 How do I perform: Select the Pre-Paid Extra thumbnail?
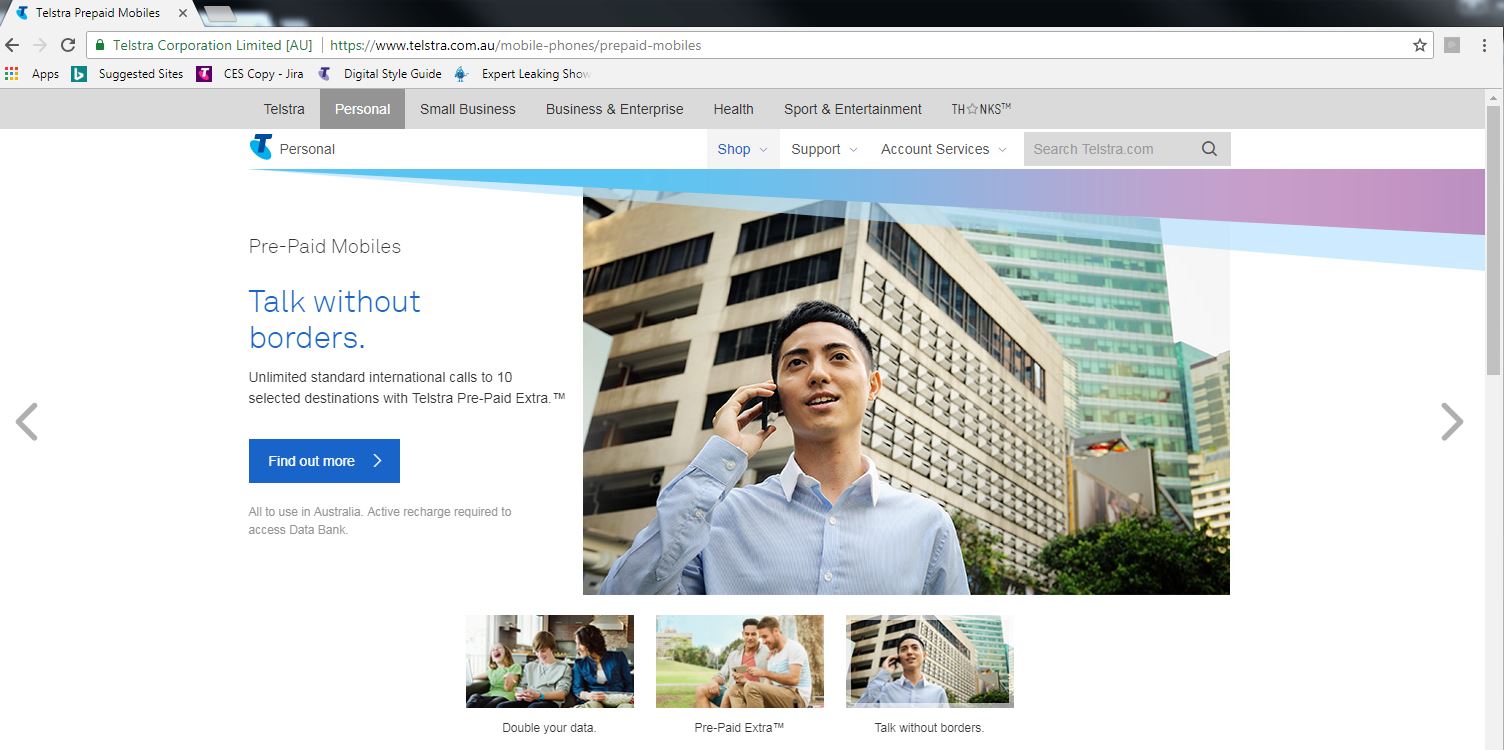(739, 662)
